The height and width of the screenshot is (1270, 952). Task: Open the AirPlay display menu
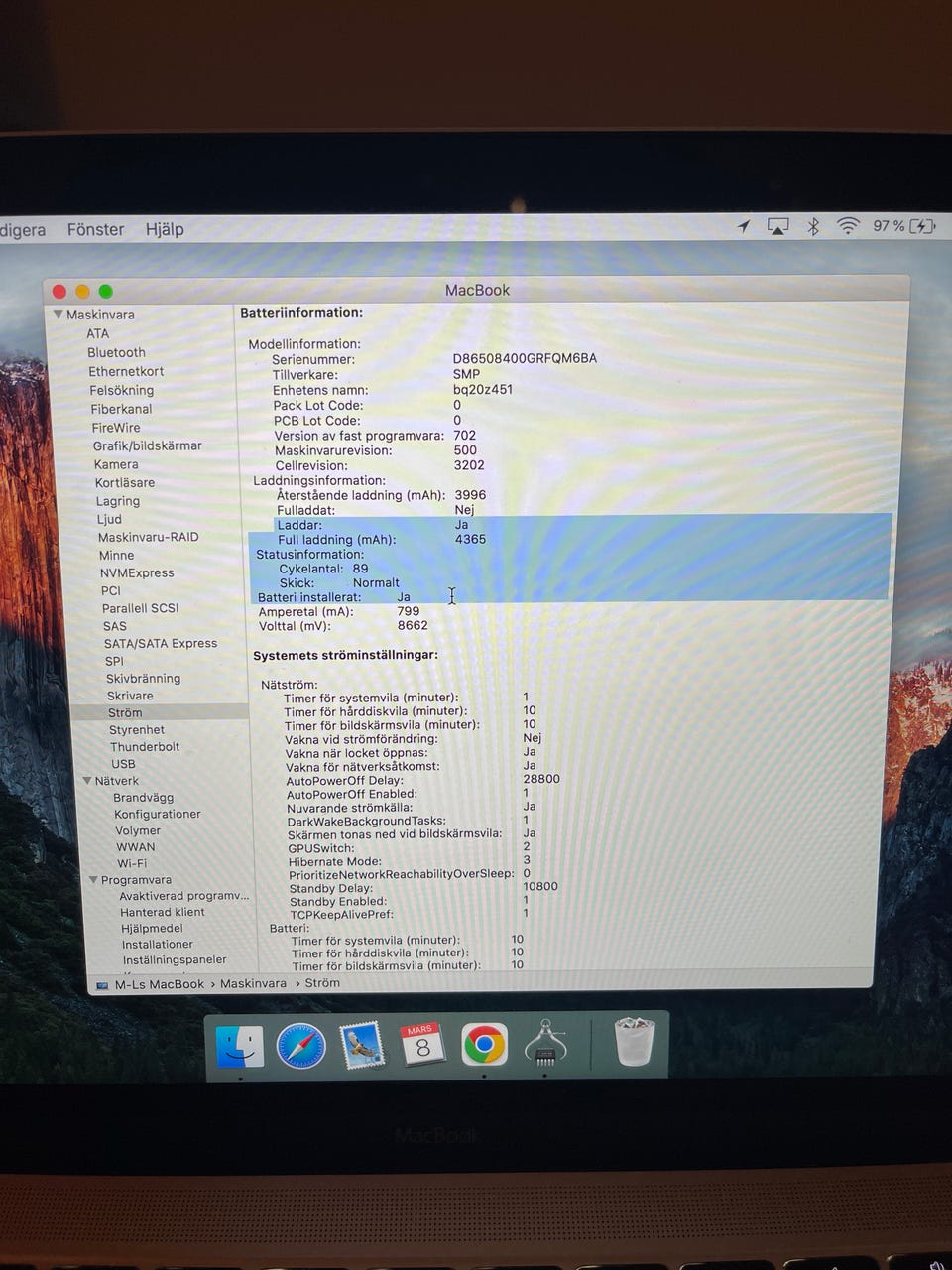(778, 227)
